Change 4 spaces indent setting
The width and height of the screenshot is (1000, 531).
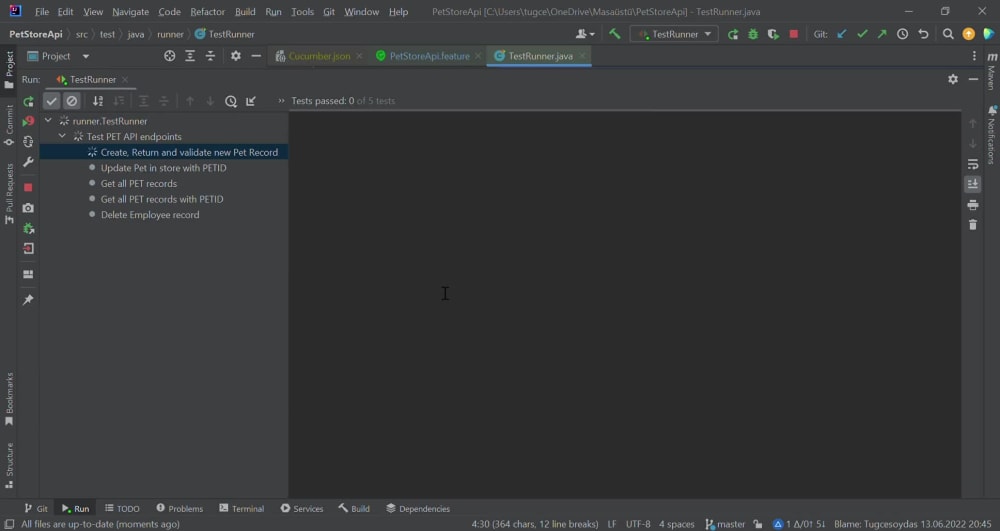pyautogui.click(x=677, y=524)
